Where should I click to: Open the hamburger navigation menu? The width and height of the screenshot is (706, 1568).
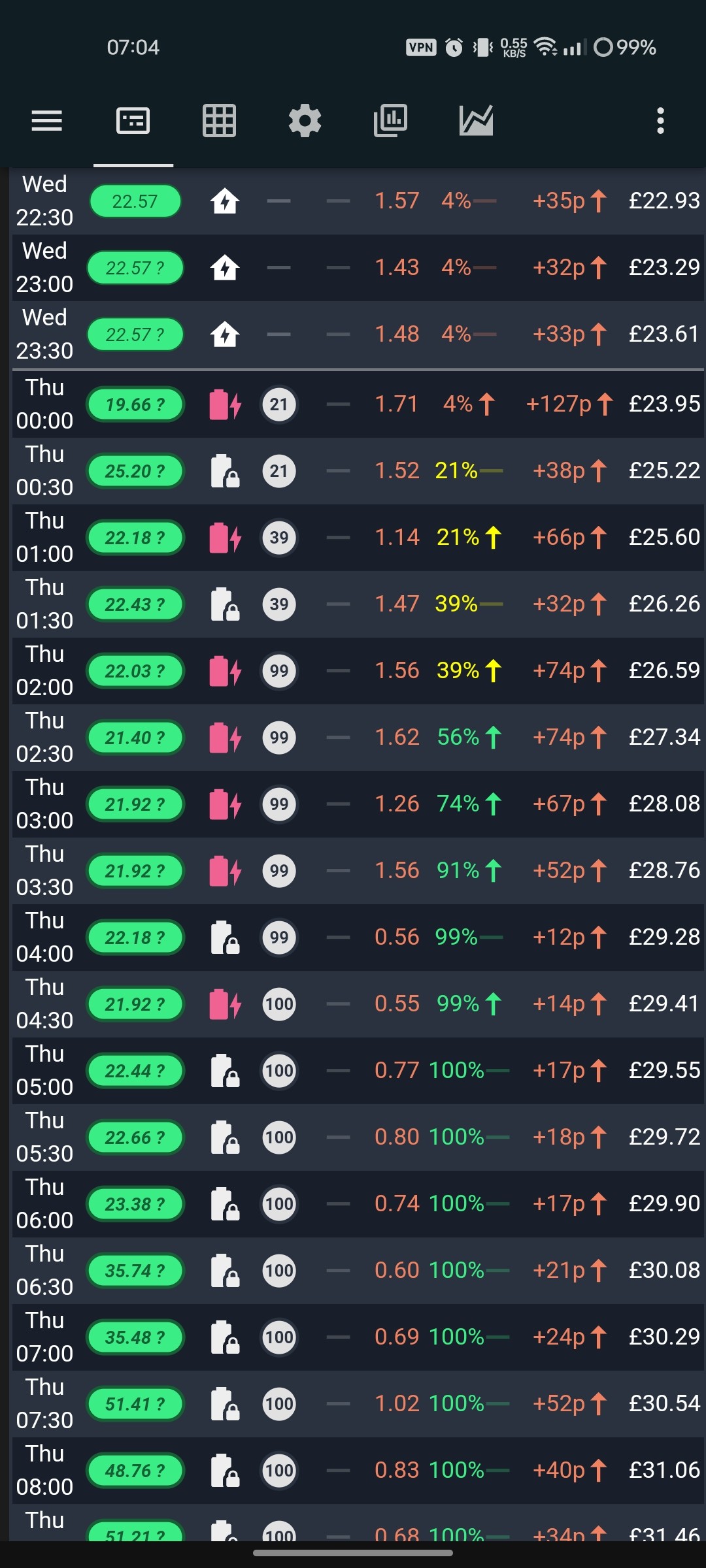tap(47, 121)
